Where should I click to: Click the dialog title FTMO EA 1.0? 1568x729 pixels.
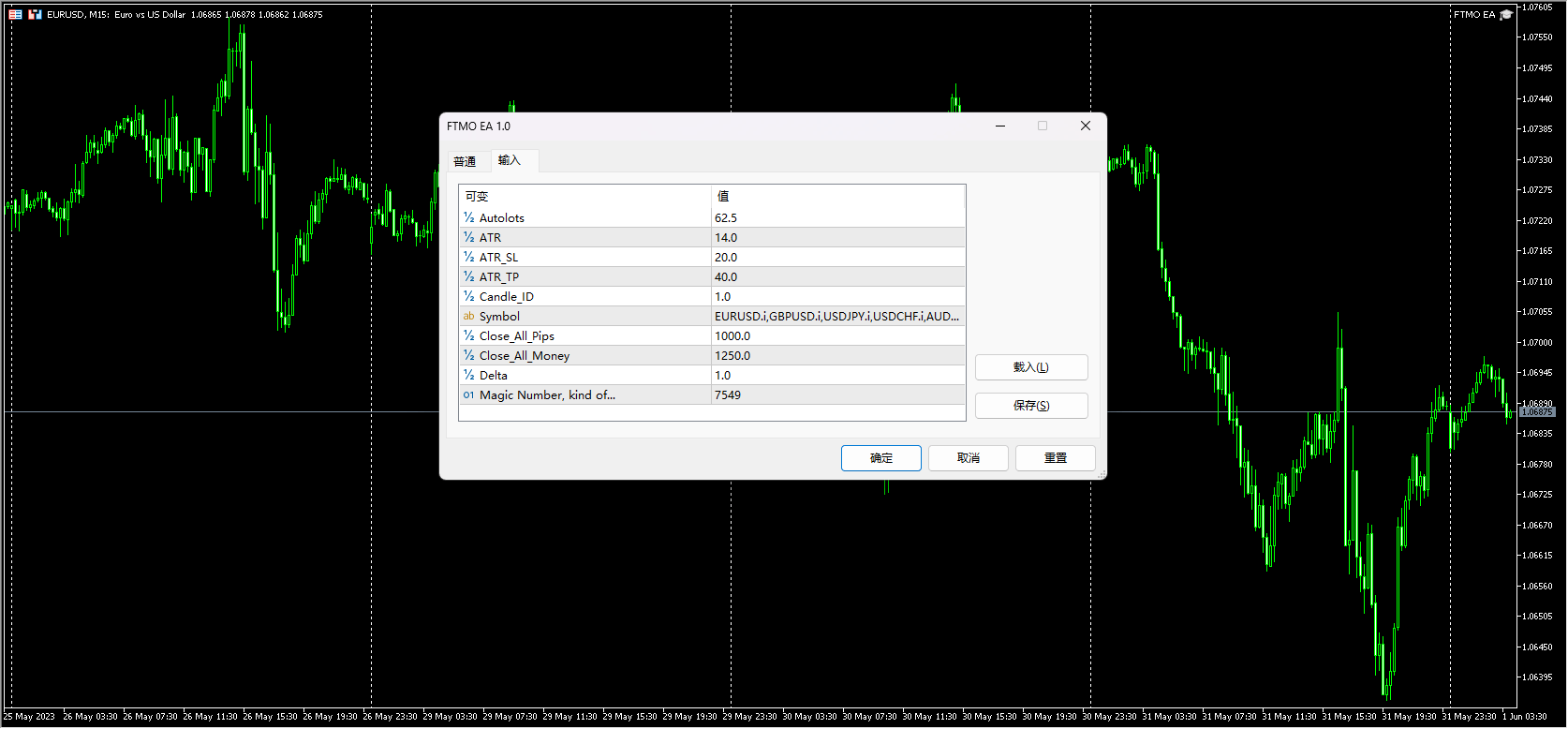[479, 126]
